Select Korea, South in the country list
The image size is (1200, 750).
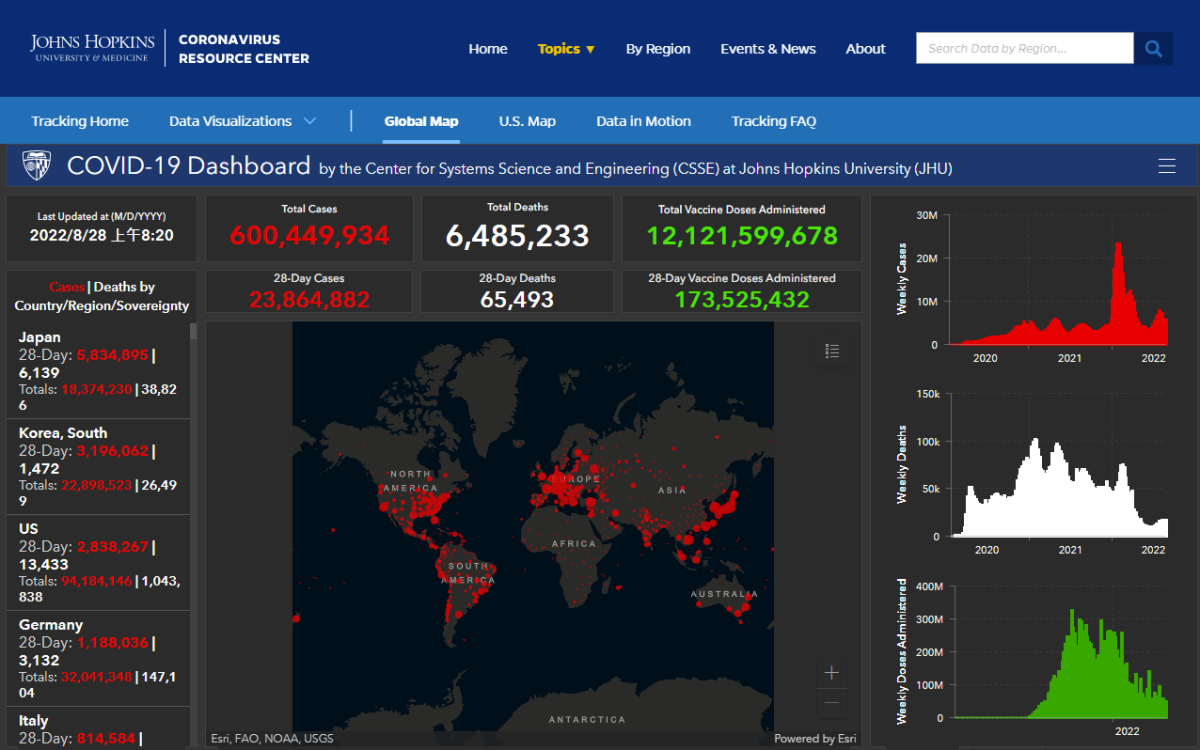point(98,467)
